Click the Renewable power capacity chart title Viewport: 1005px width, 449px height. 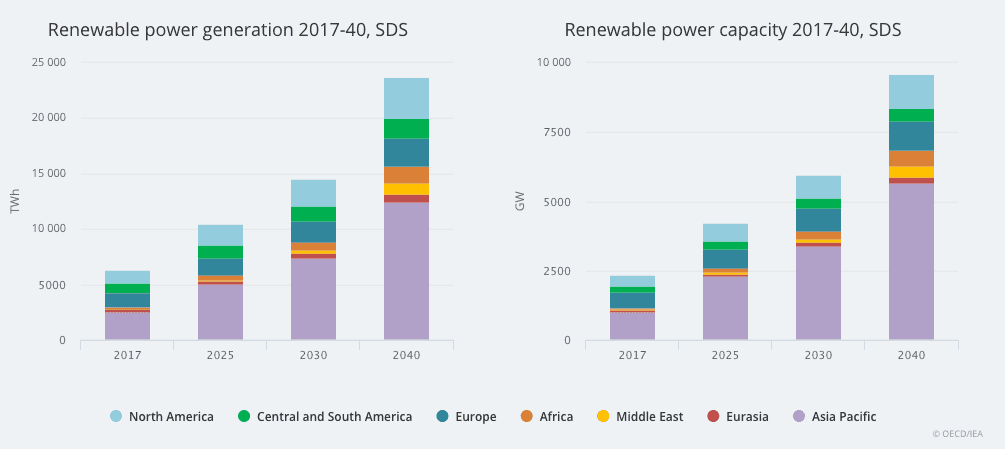(x=732, y=30)
